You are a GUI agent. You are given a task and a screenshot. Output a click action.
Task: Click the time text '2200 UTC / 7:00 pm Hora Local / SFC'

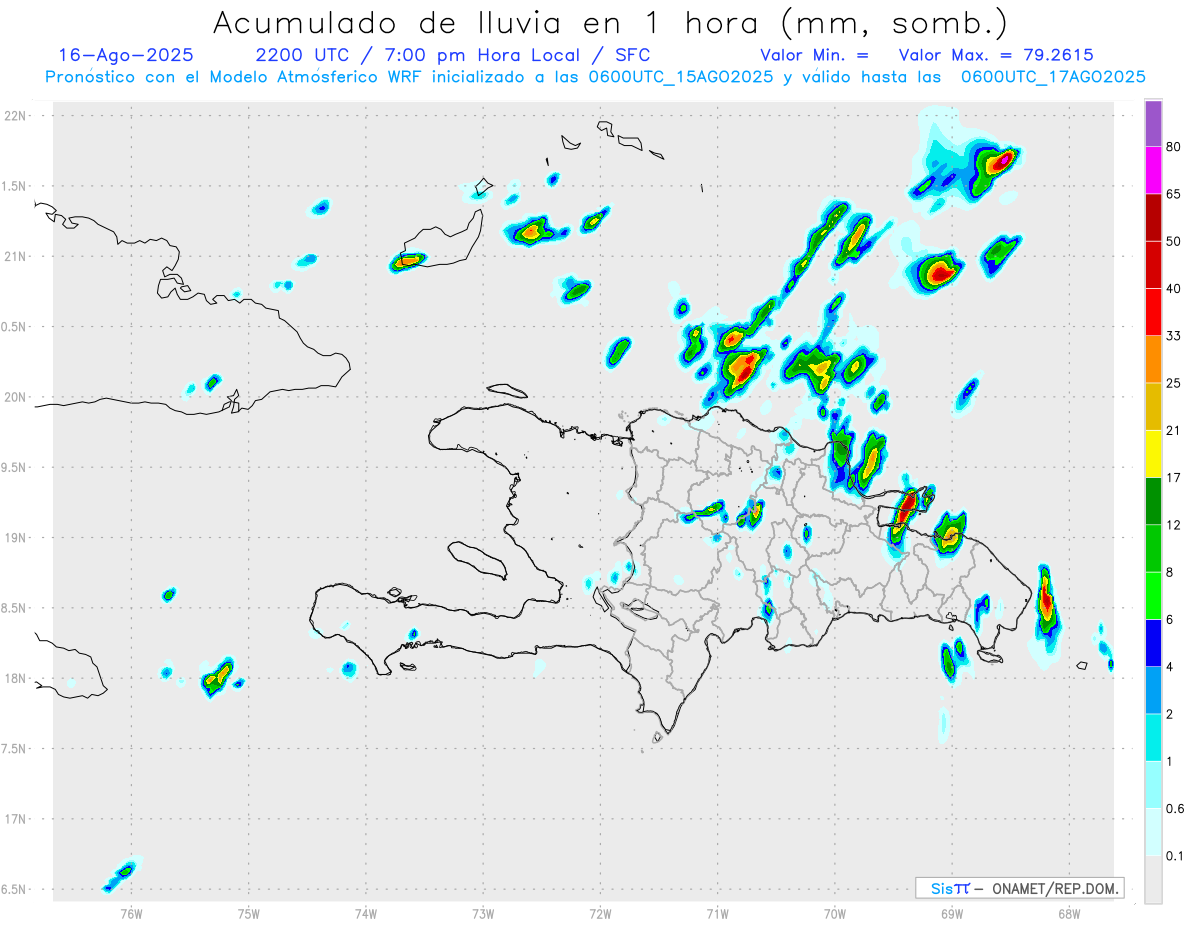[453, 55]
